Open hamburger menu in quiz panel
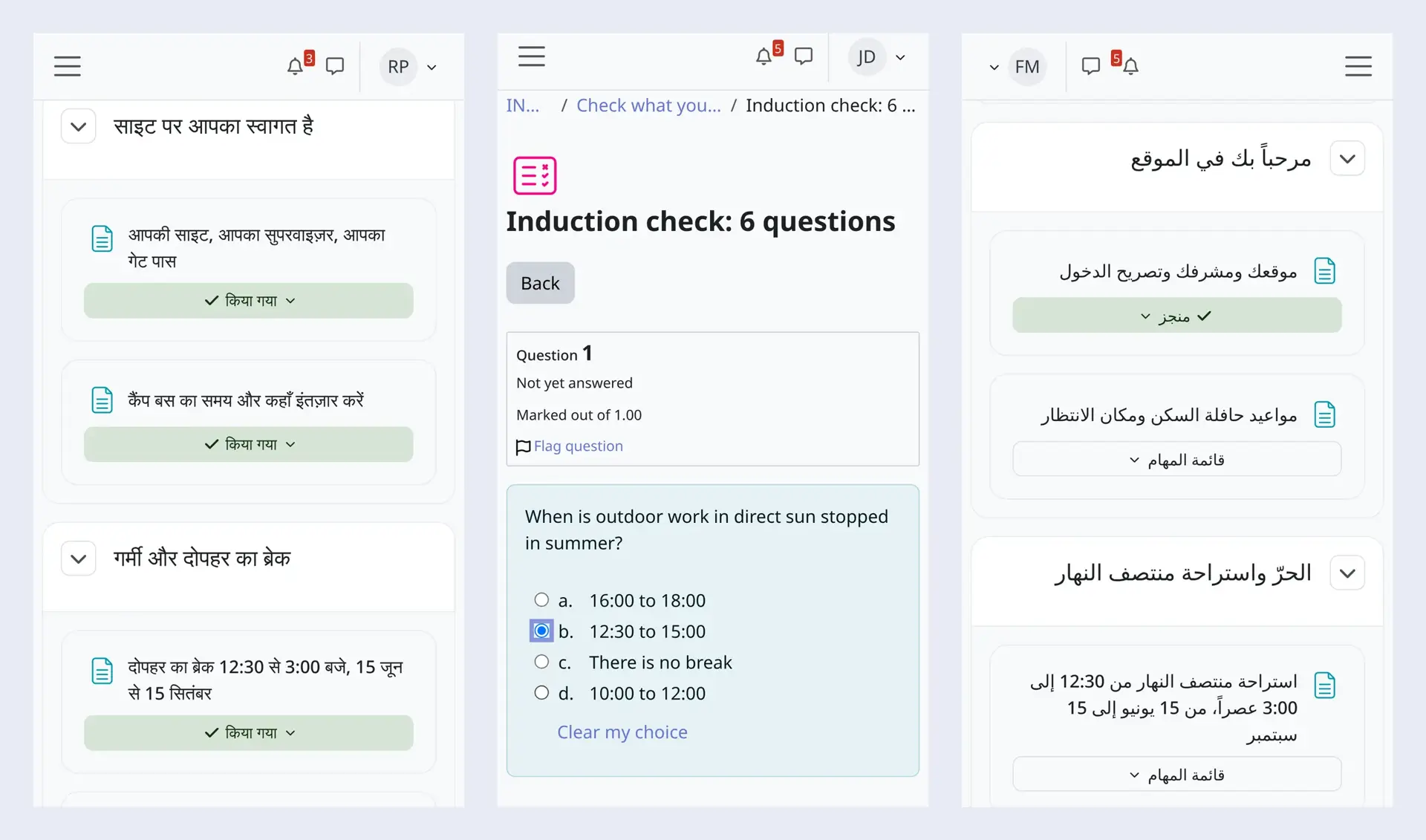1426x840 pixels. tap(532, 56)
